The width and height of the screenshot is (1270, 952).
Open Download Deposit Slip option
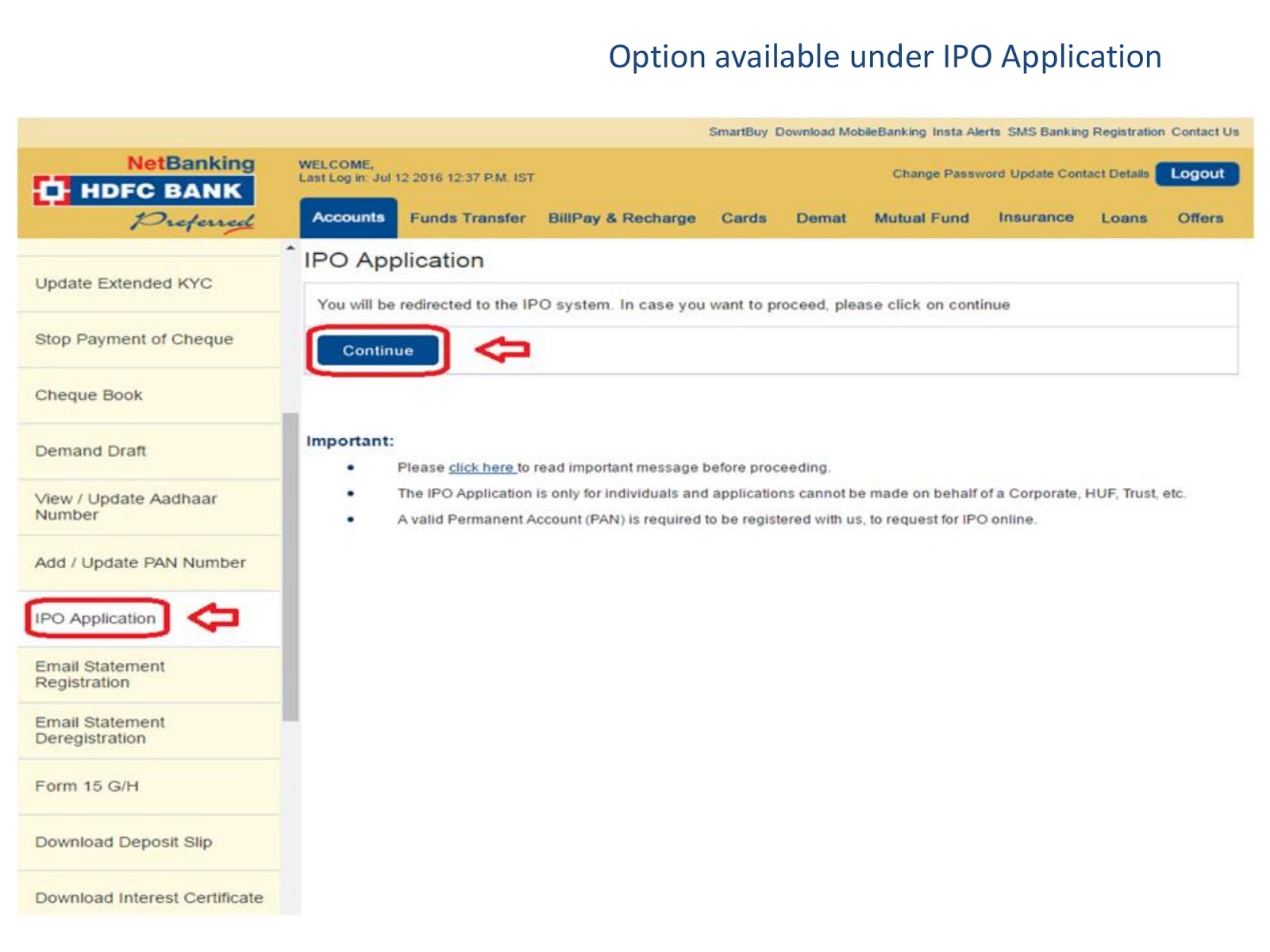[x=148, y=843]
